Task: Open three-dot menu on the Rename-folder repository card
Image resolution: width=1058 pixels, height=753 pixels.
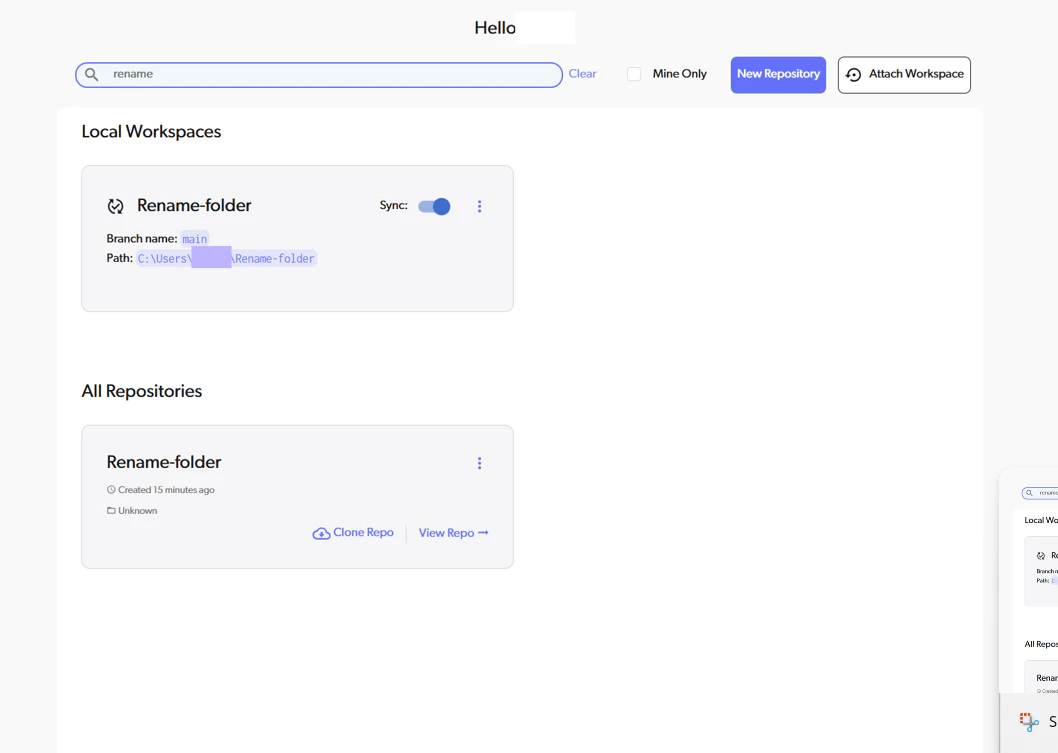Action: [x=480, y=463]
